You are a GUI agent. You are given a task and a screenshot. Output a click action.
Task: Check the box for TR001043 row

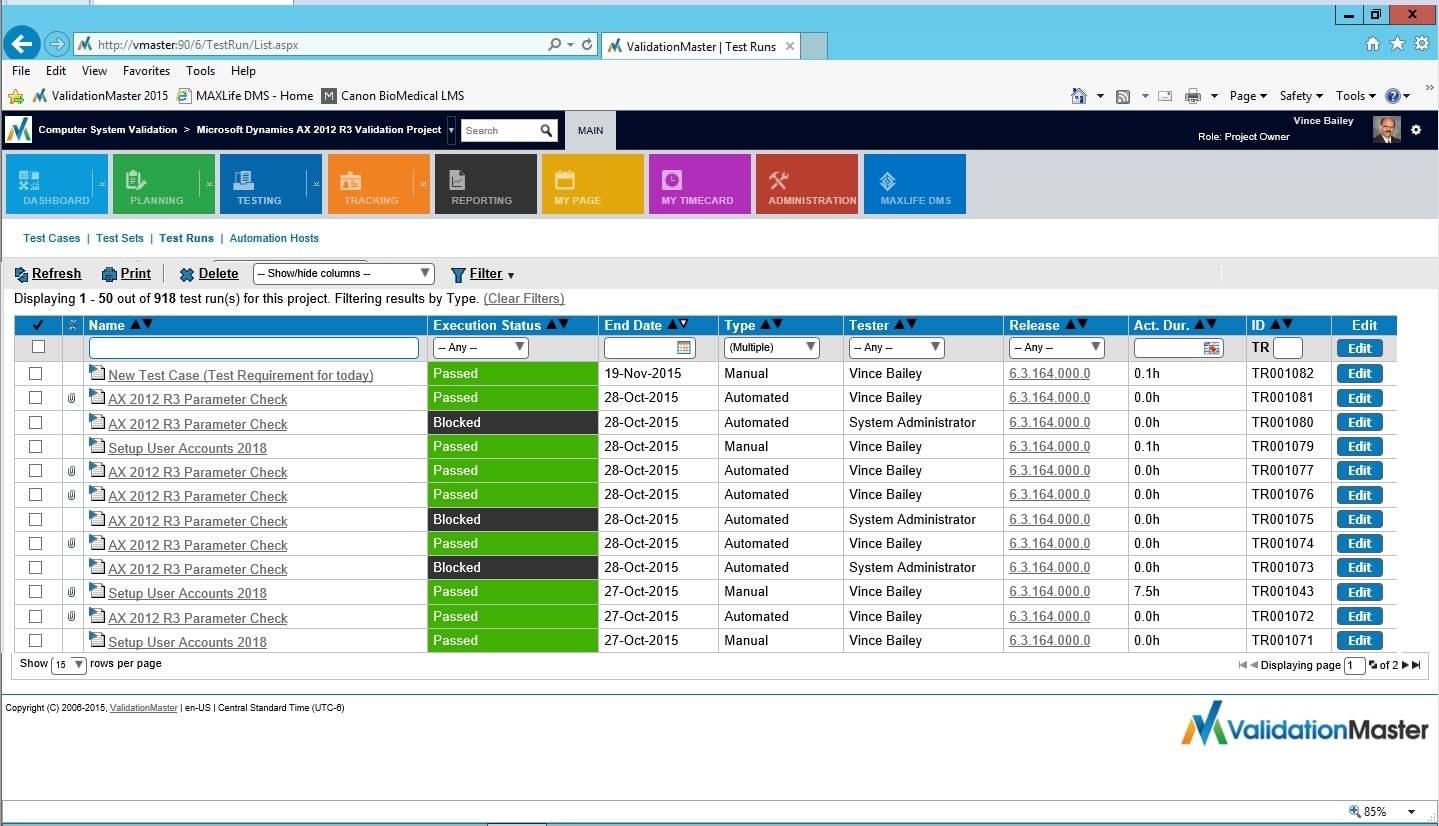point(36,592)
